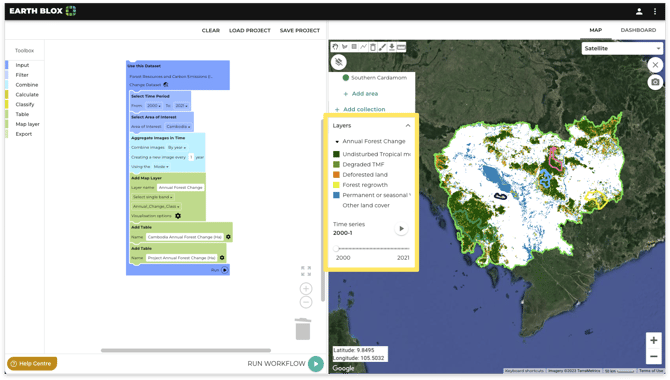Click the workspace trash can
670x380 pixels.
(x=303, y=329)
